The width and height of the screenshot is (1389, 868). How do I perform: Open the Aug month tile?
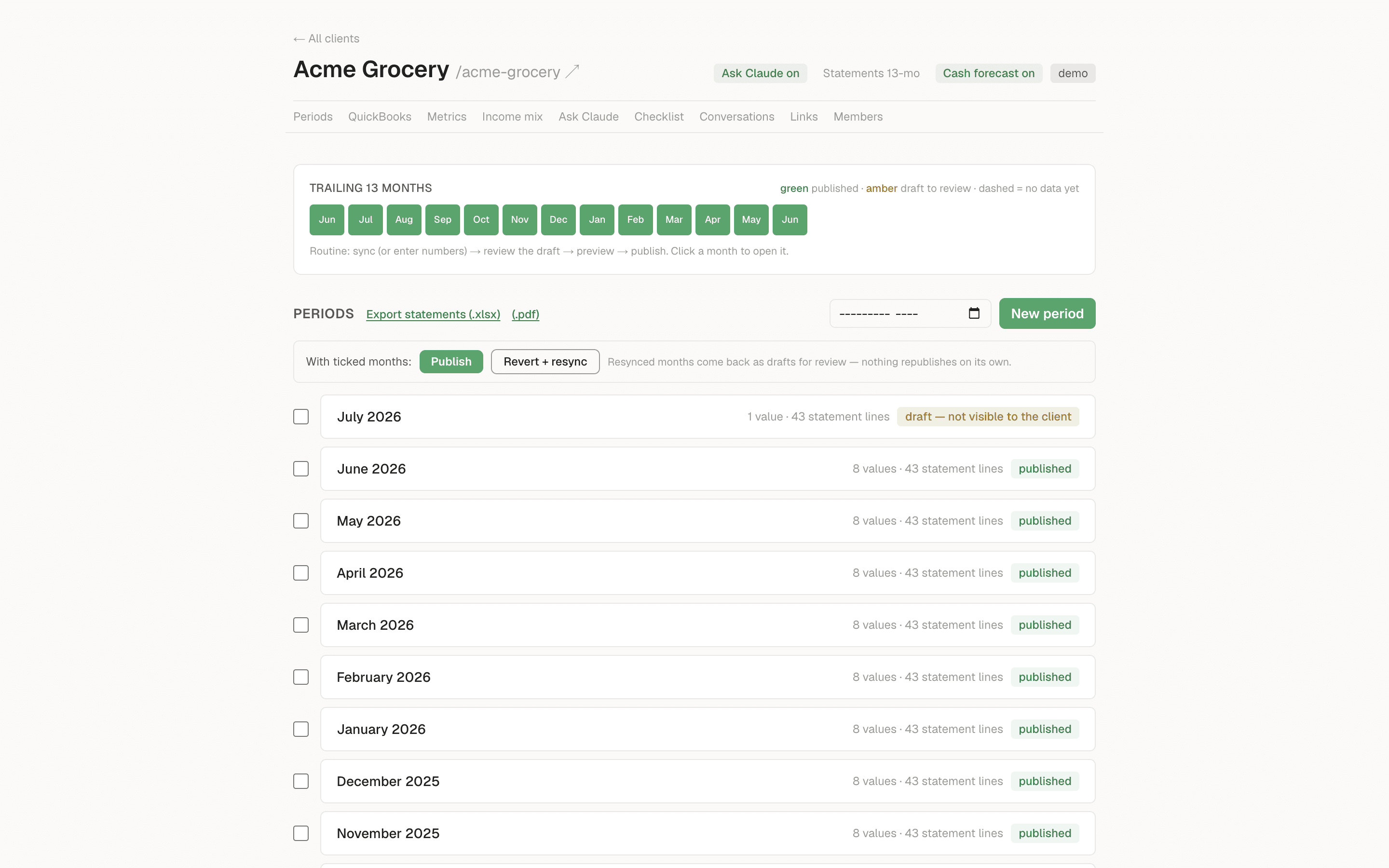(404, 220)
